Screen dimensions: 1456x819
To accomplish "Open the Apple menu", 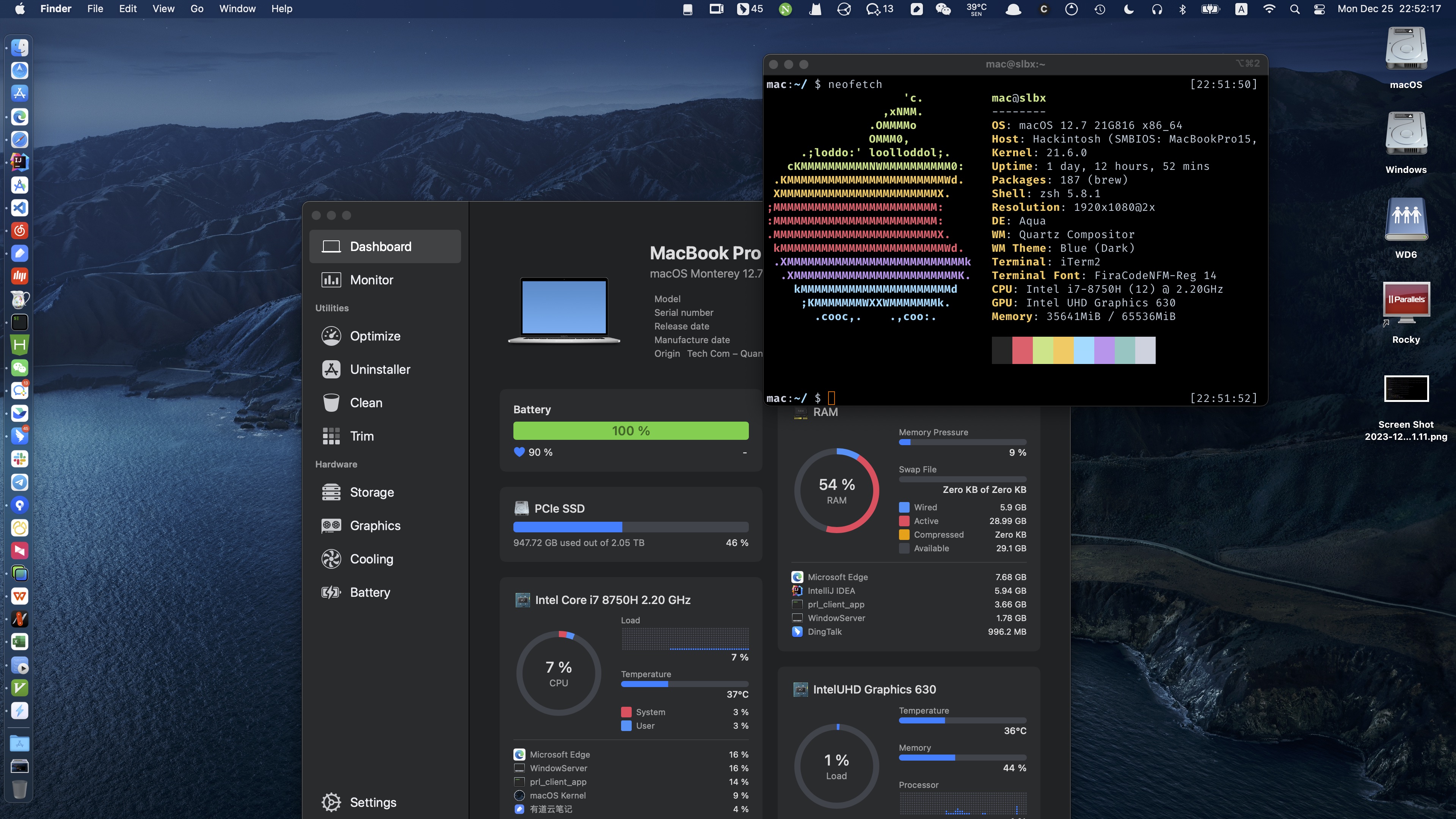I will (20, 8).
